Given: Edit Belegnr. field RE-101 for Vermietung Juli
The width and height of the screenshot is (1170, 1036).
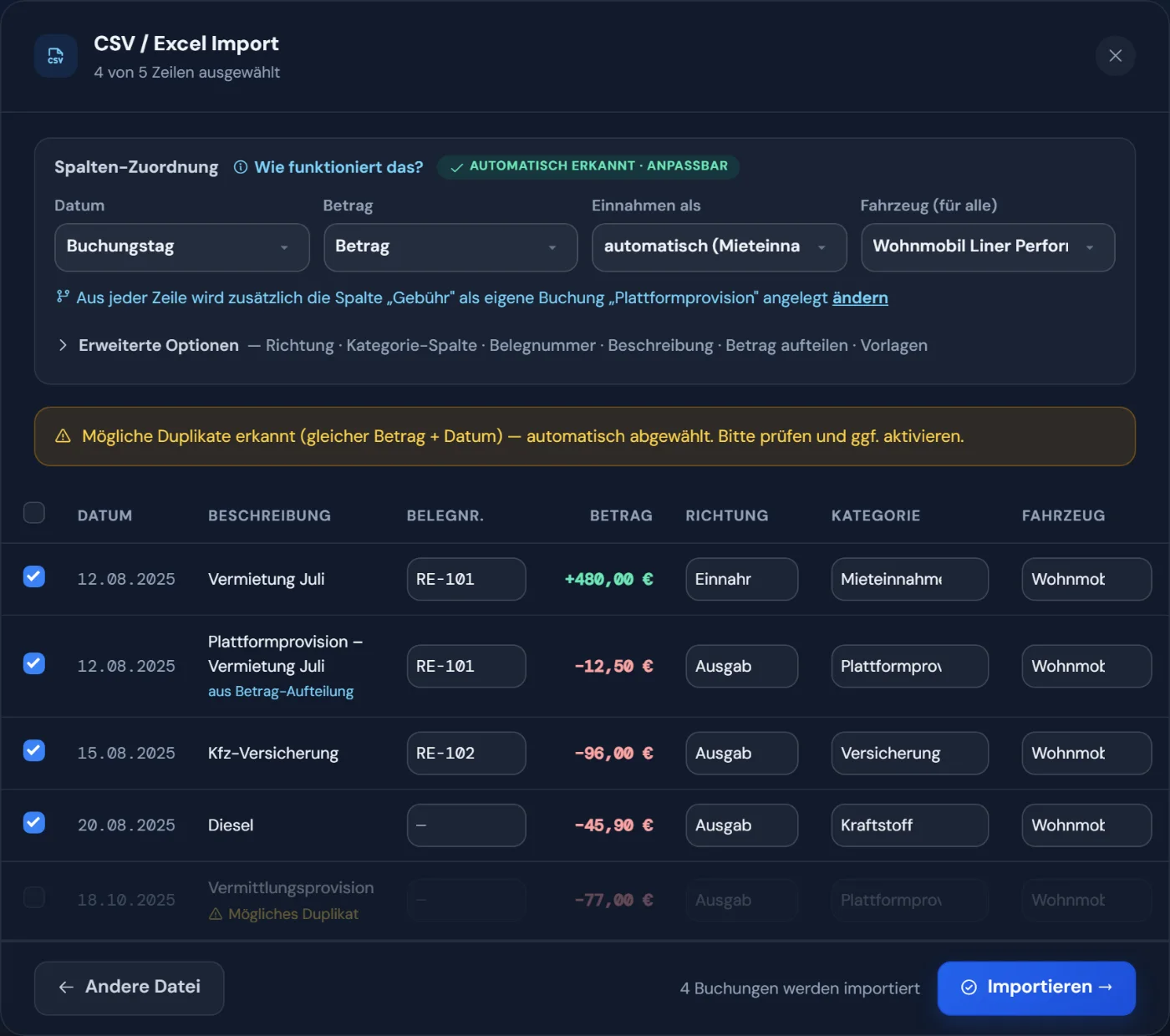Looking at the screenshot, I should point(466,579).
